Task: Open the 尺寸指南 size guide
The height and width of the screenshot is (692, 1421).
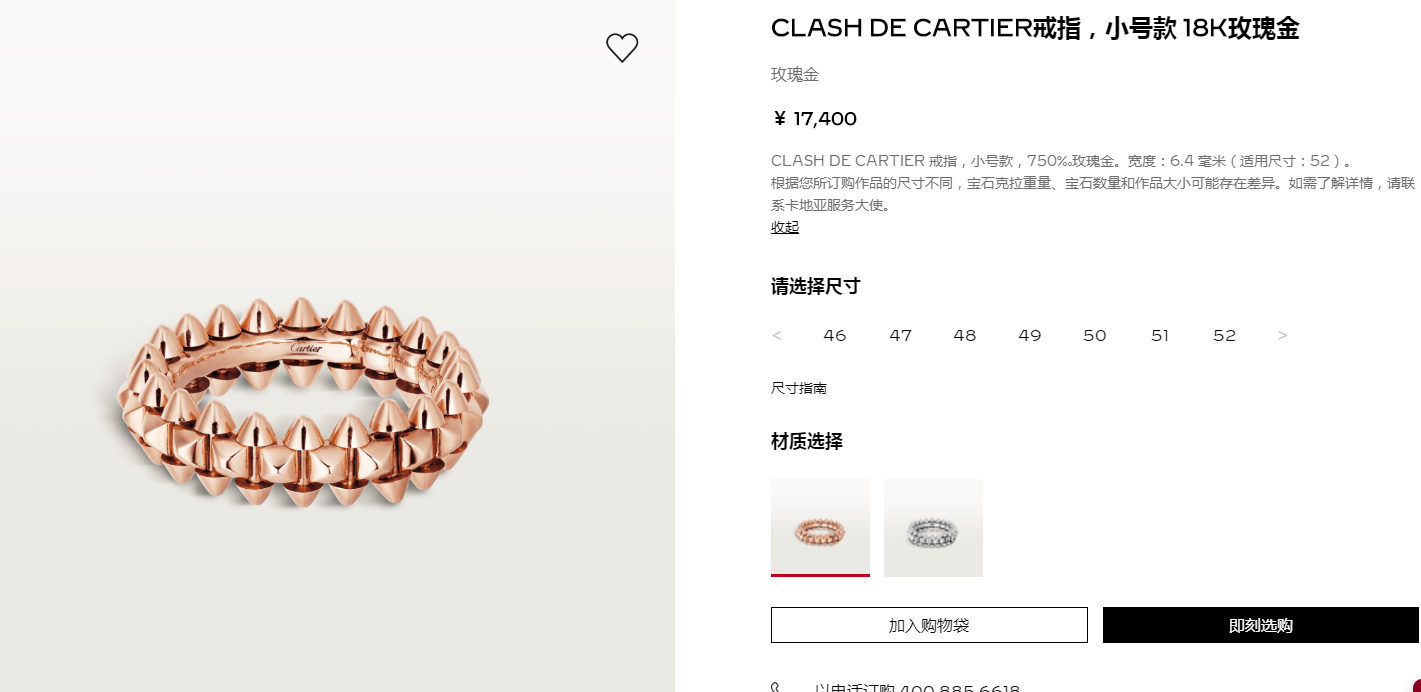Action: [799, 388]
